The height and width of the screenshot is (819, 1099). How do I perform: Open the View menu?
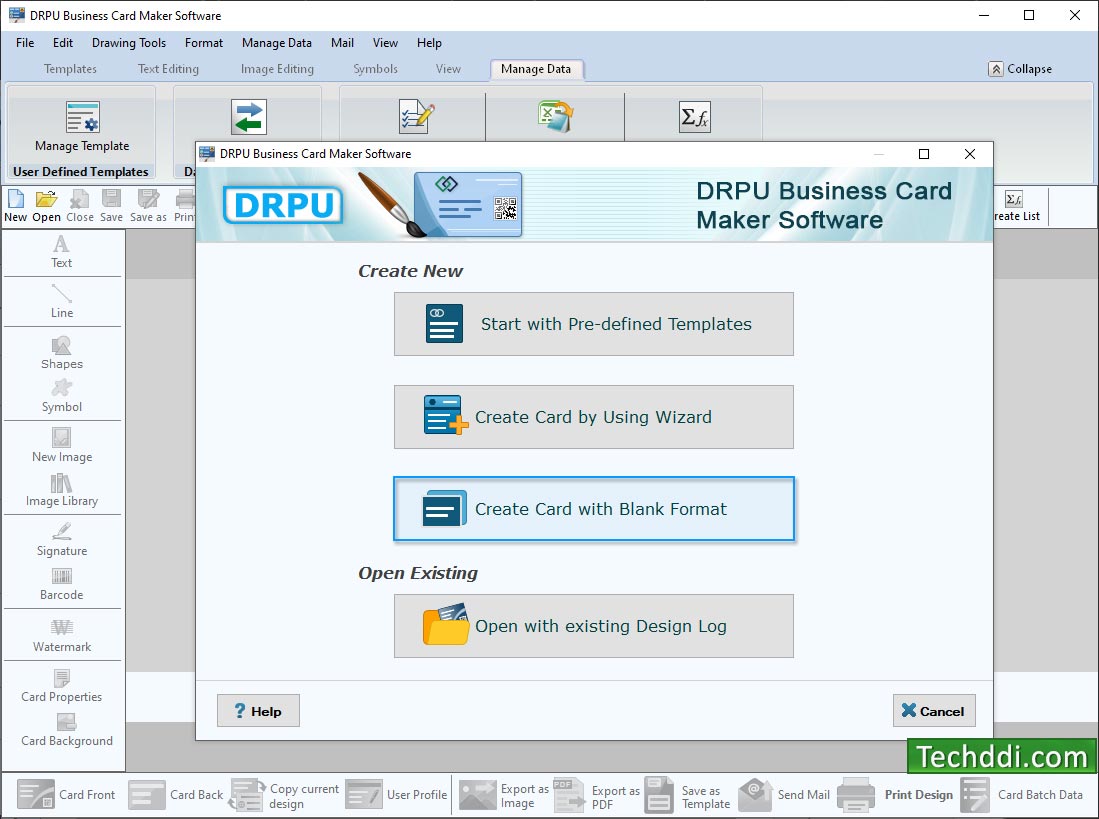(385, 43)
